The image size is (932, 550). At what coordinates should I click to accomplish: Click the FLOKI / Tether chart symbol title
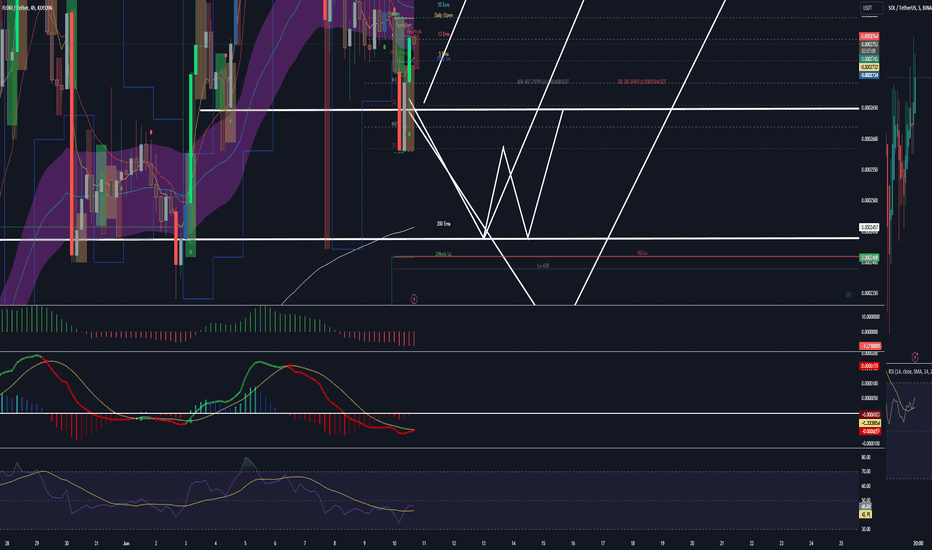[27, 8]
